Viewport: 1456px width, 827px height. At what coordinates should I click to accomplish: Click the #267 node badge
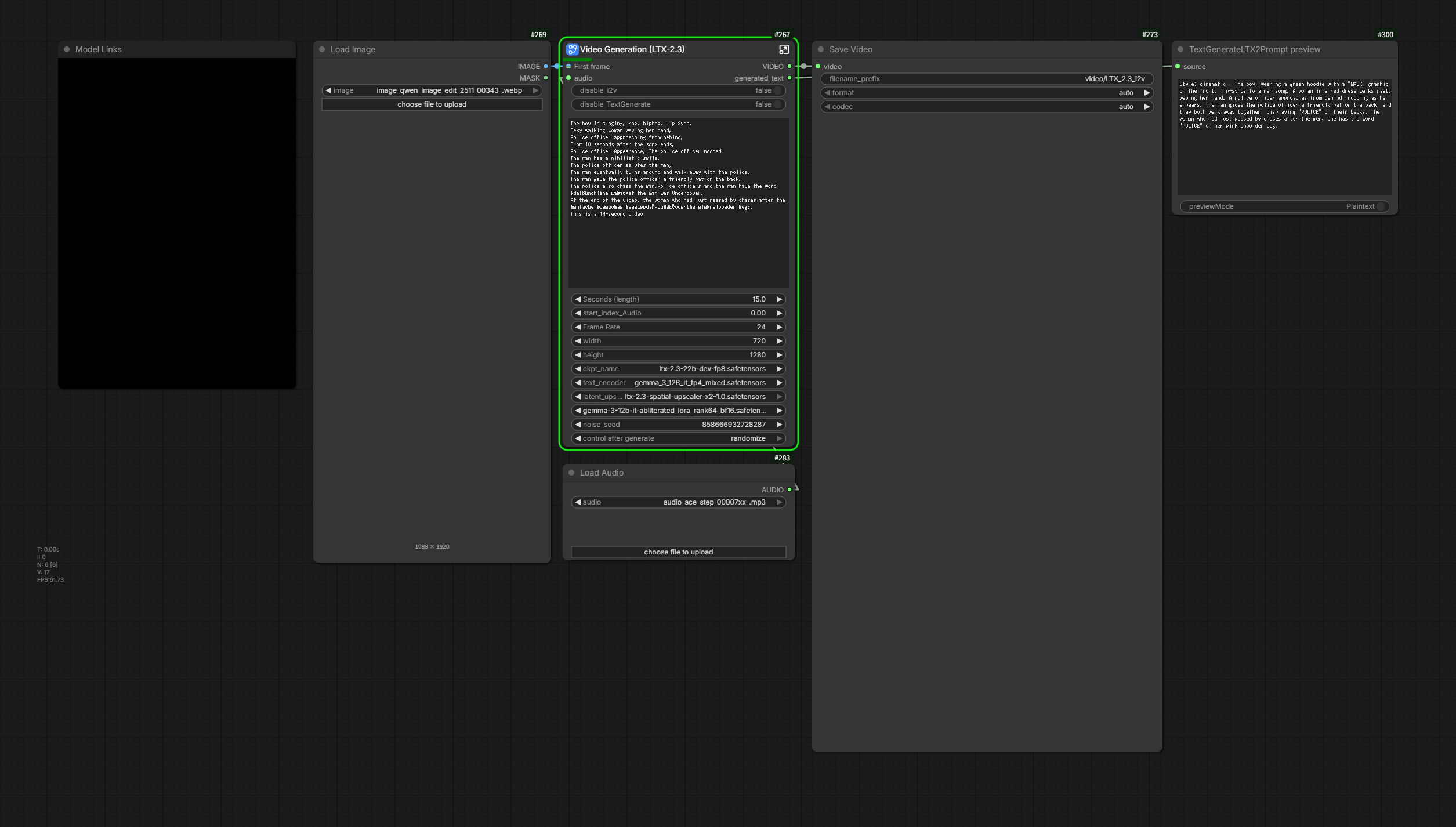pyautogui.click(x=782, y=35)
